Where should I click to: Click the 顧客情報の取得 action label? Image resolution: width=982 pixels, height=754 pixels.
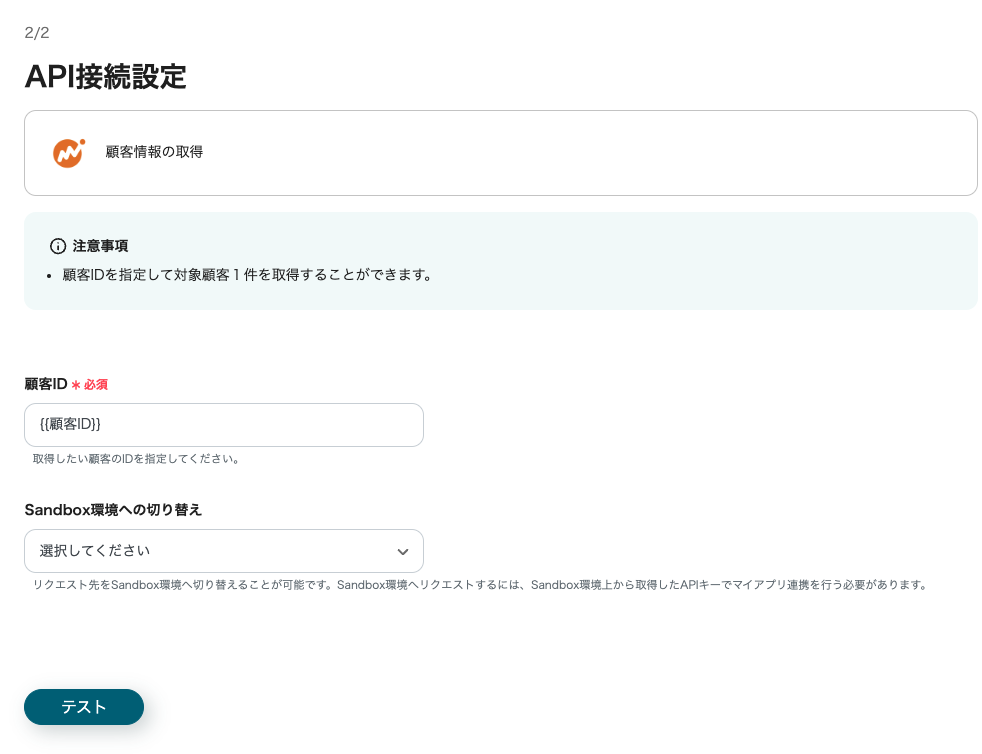154,152
